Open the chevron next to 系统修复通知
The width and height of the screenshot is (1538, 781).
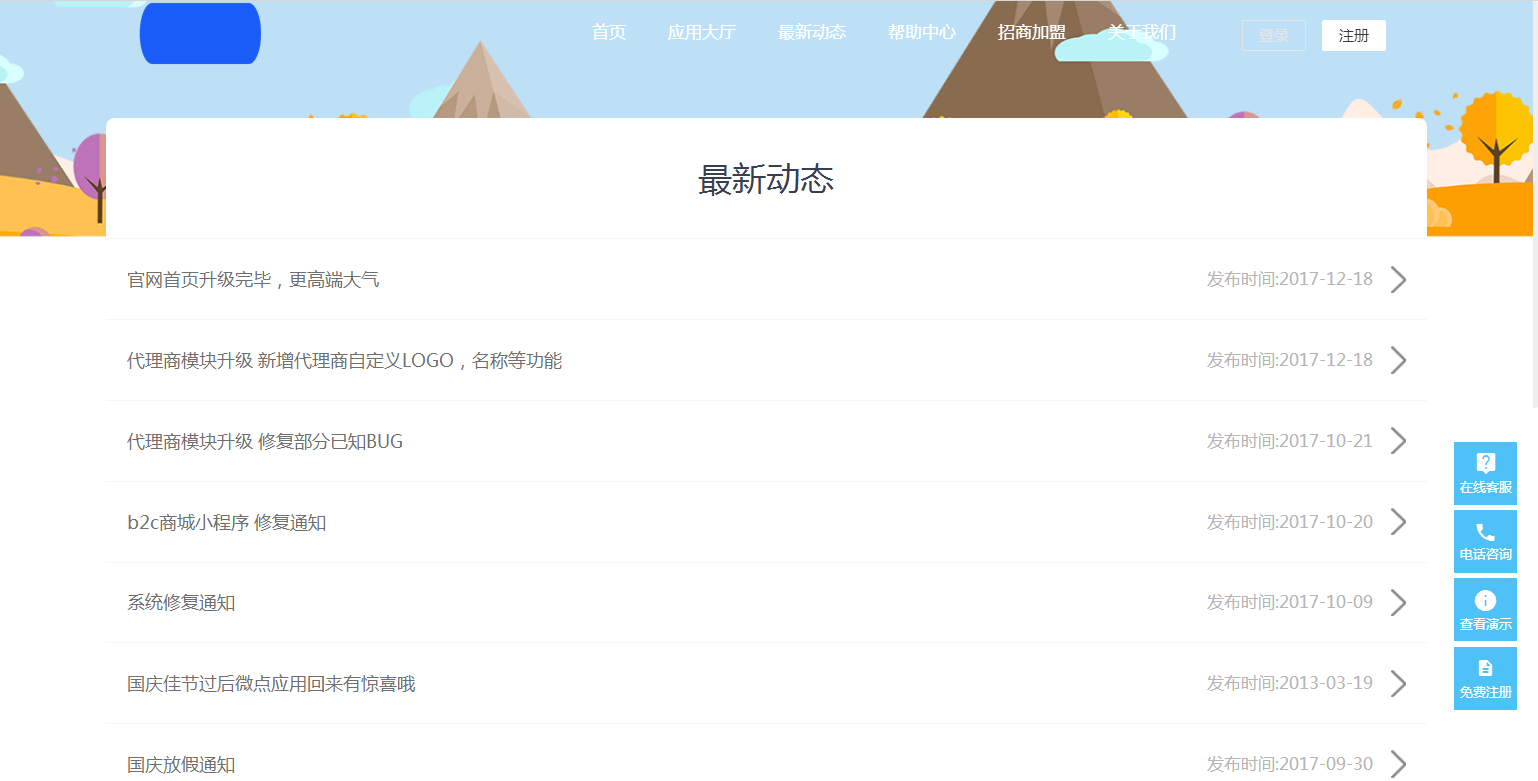tap(1397, 601)
